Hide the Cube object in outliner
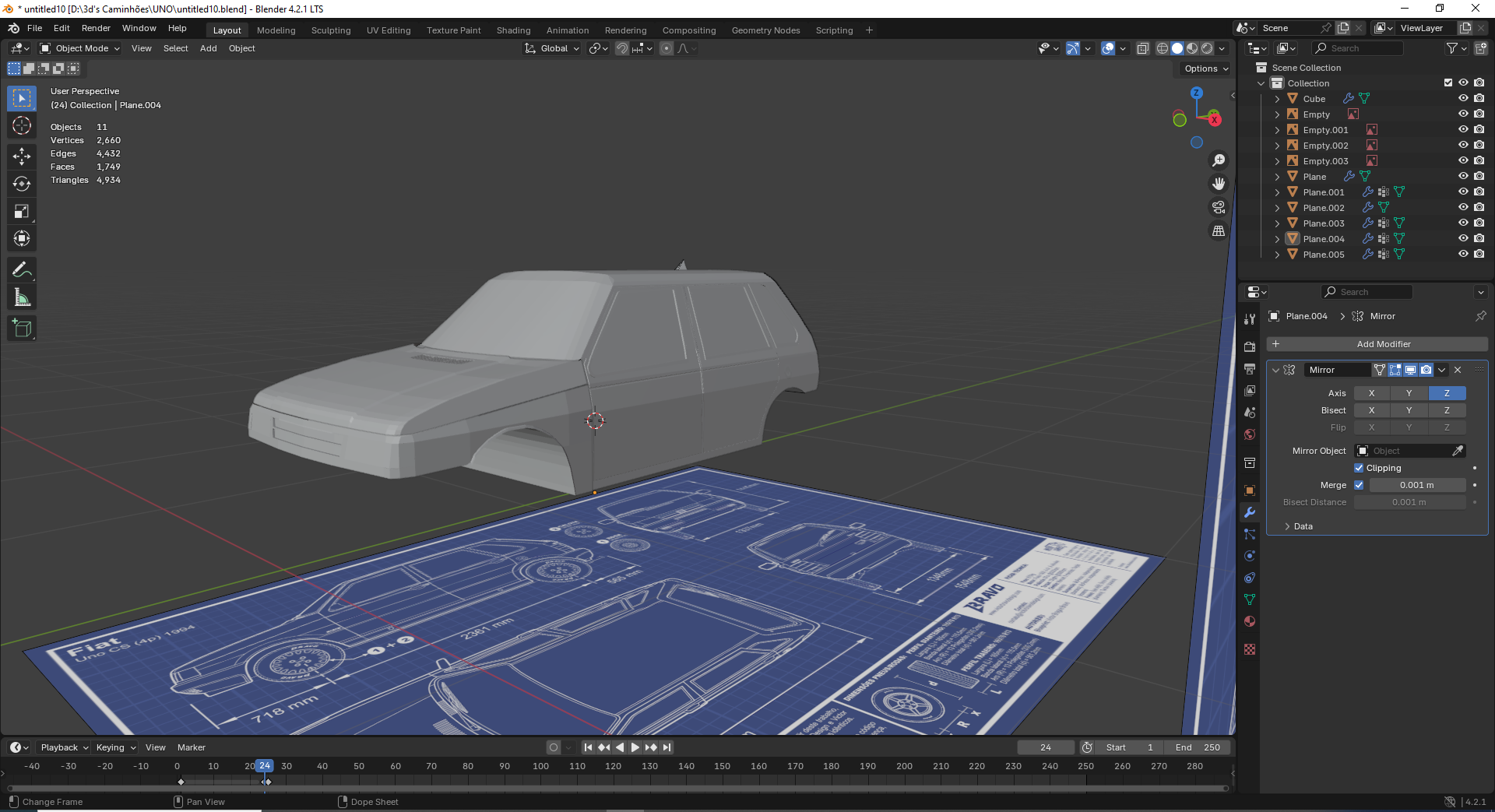The height and width of the screenshot is (812, 1495). pyautogui.click(x=1463, y=99)
